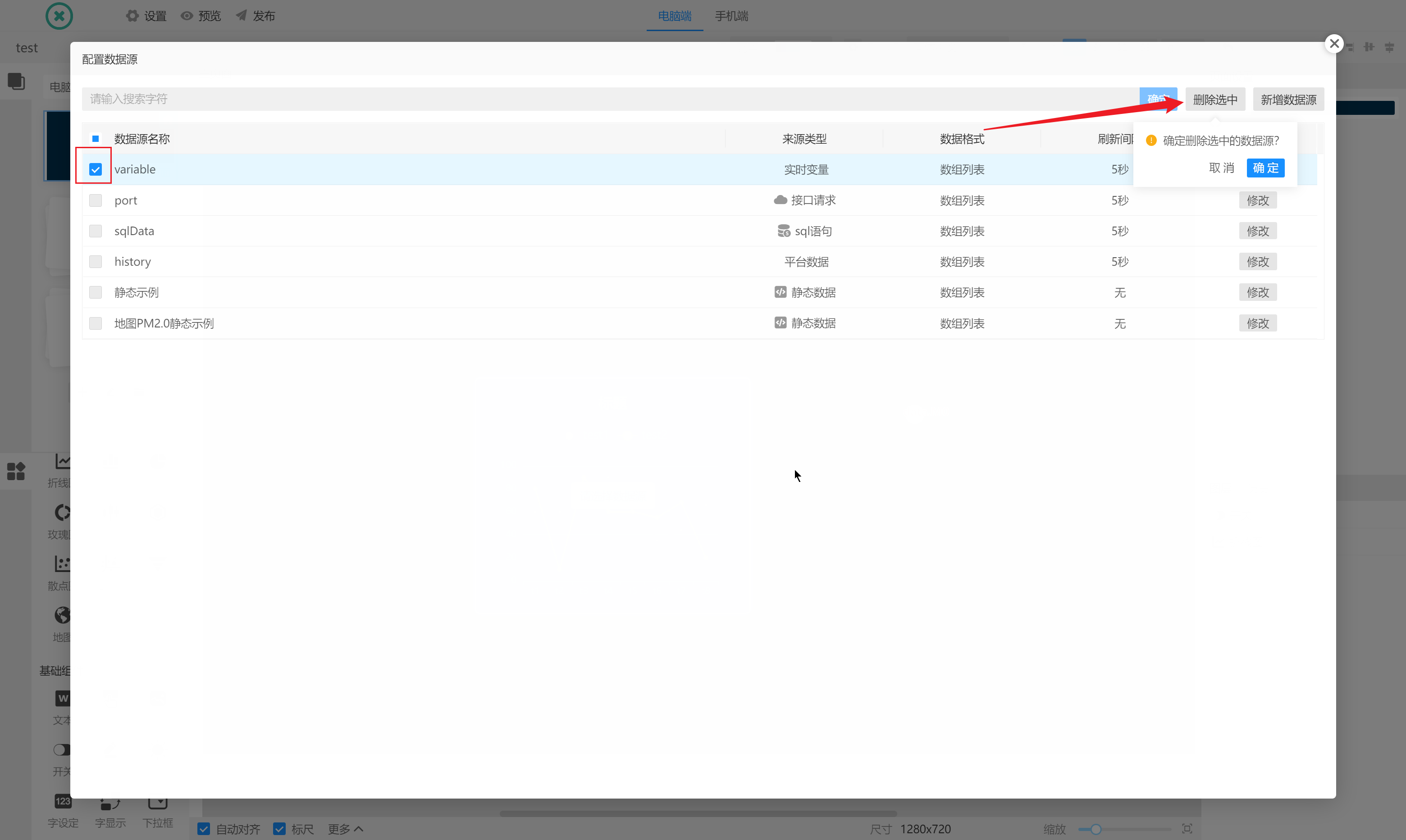Image resolution: width=1406 pixels, height=840 pixels.
Task: Check the port row checkbox
Action: click(95, 200)
